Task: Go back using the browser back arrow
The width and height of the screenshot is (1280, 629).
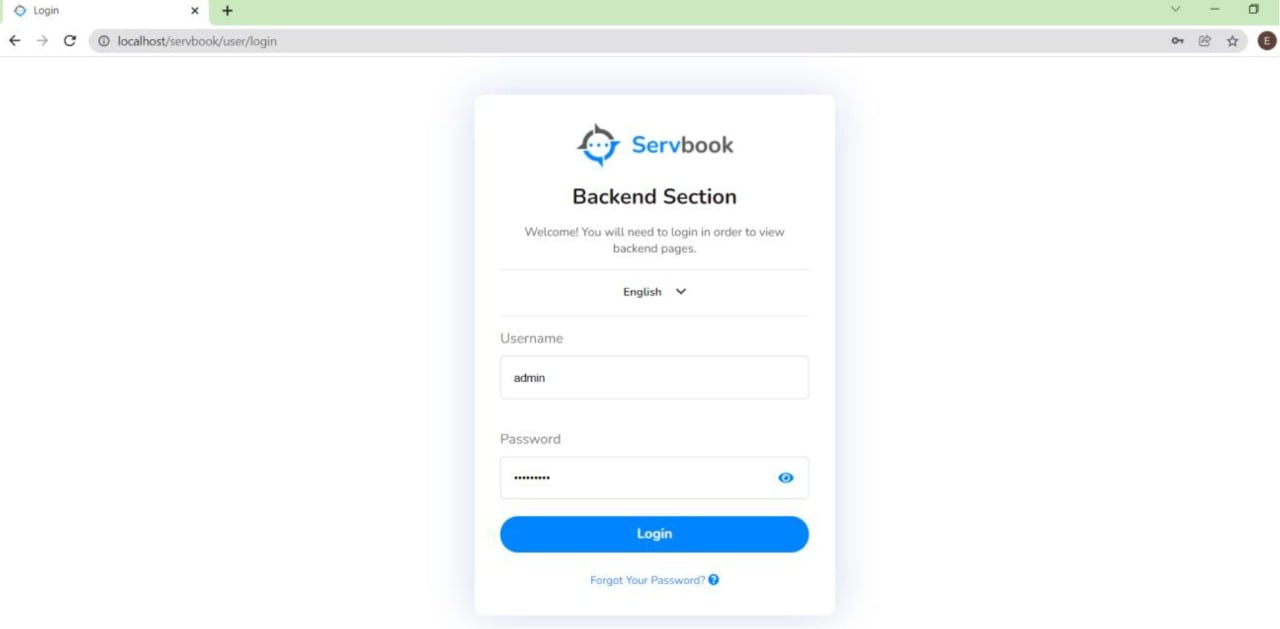Action: (x=14, y=41)
